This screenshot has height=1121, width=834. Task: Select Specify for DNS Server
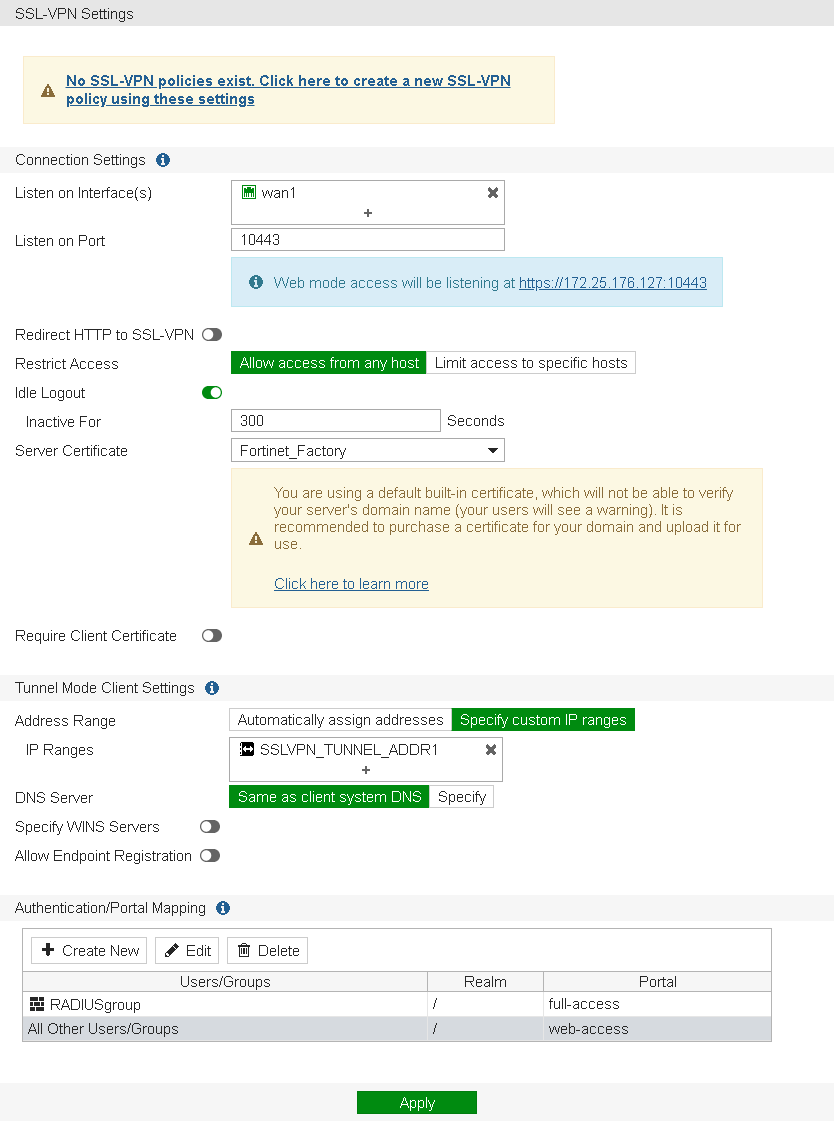462,797
